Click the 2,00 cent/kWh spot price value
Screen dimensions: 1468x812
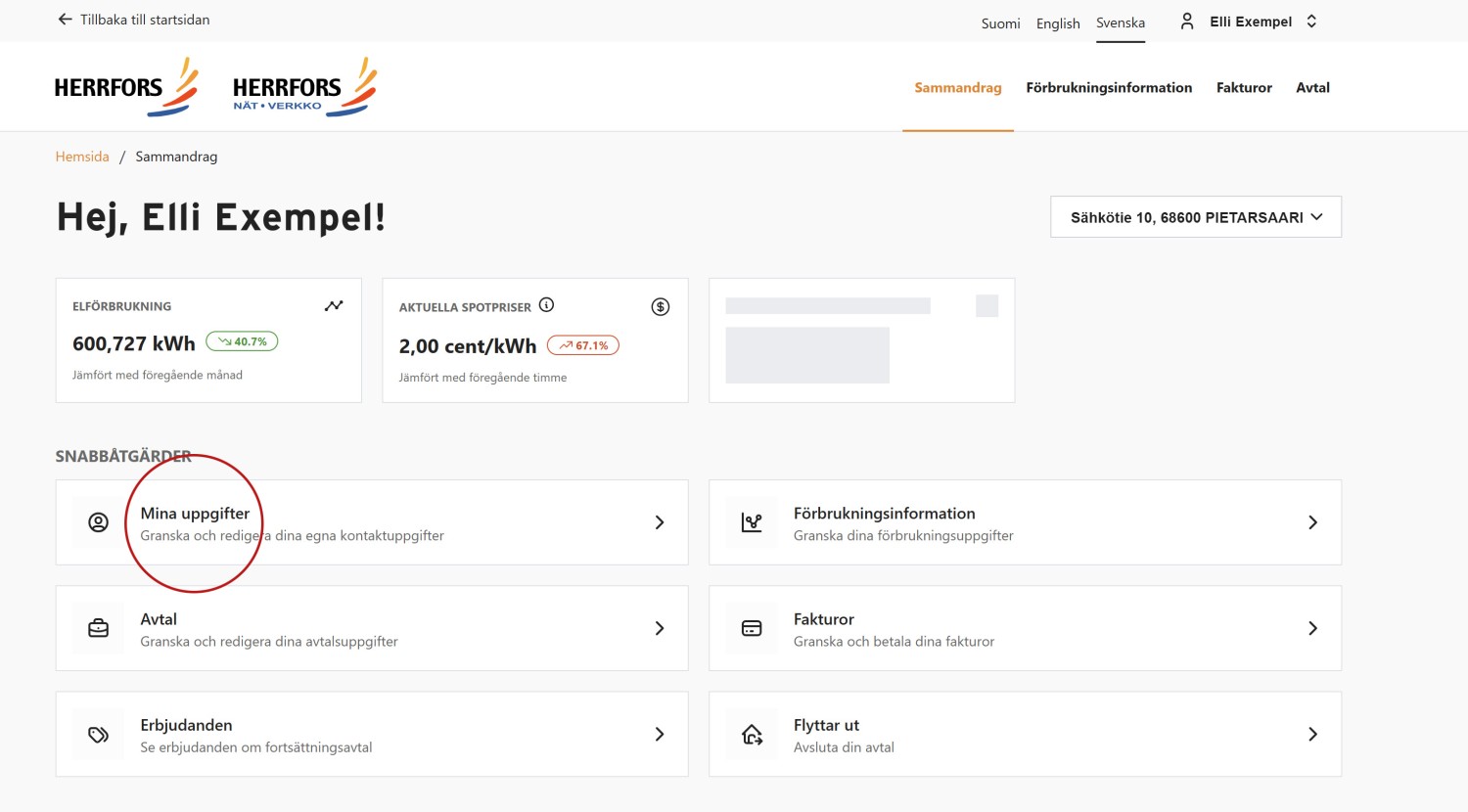[468, 346]
